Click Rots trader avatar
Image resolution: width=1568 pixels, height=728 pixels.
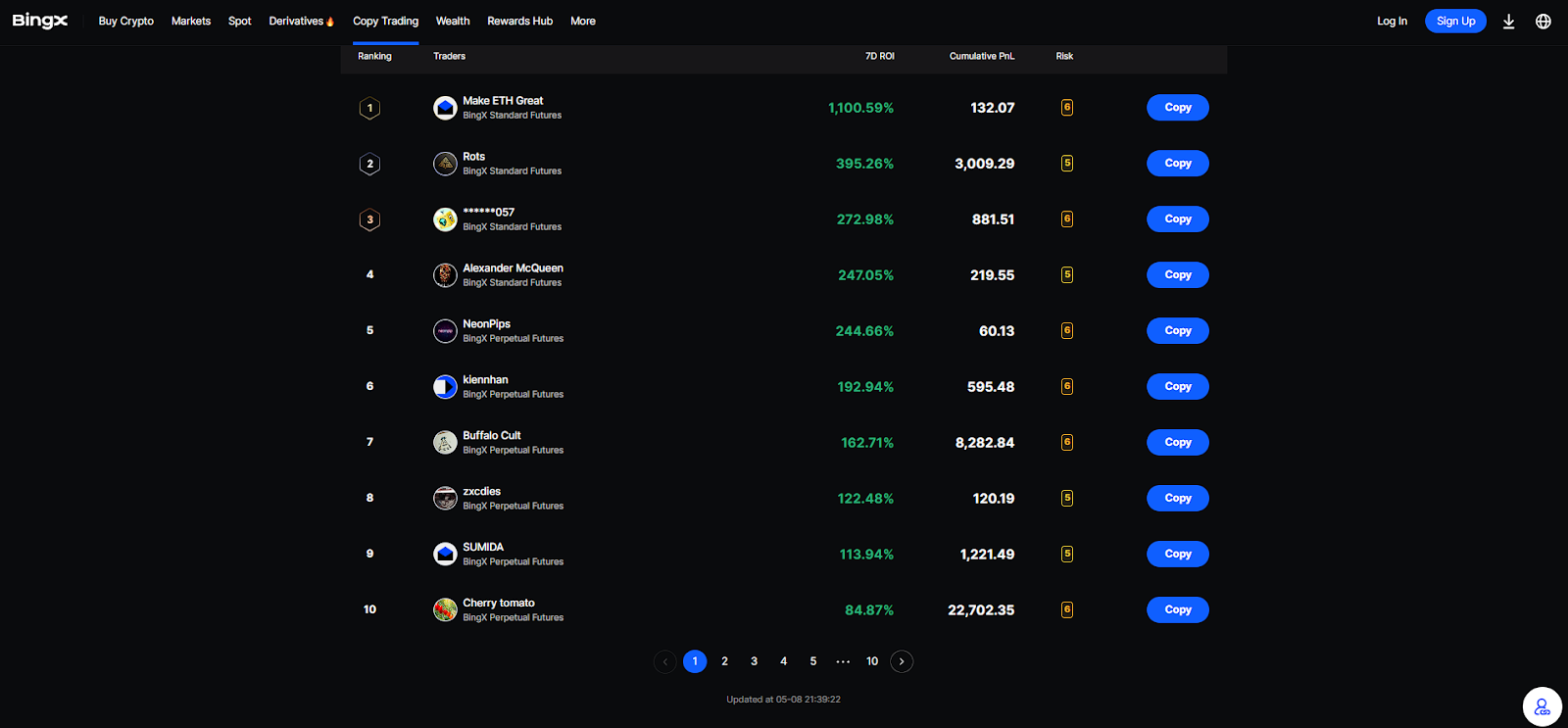click(445, 164)
